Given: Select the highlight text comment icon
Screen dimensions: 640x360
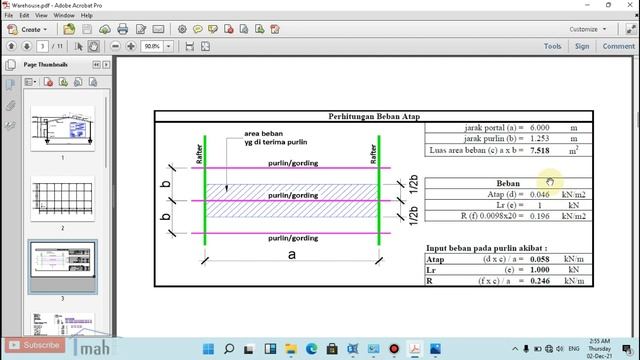Looking at the screenshot, I should [x=213, y=29].
